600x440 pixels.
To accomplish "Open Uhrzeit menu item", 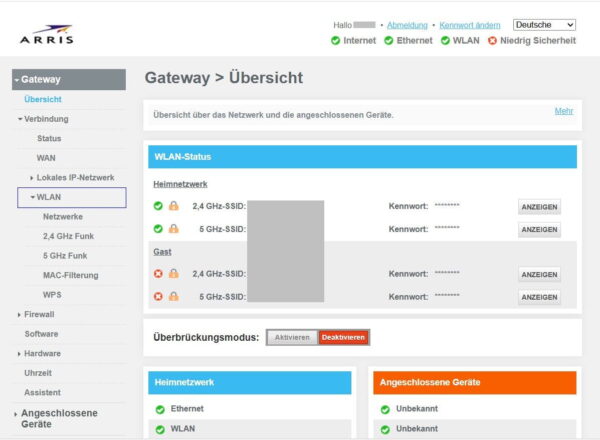I will pyautogui.click(x=38, y=373).
